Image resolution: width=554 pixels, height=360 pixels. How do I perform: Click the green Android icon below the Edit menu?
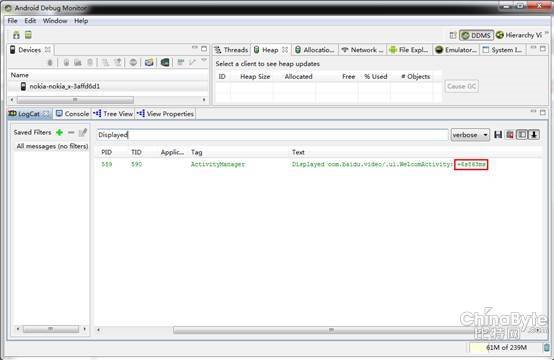point(28,35)
